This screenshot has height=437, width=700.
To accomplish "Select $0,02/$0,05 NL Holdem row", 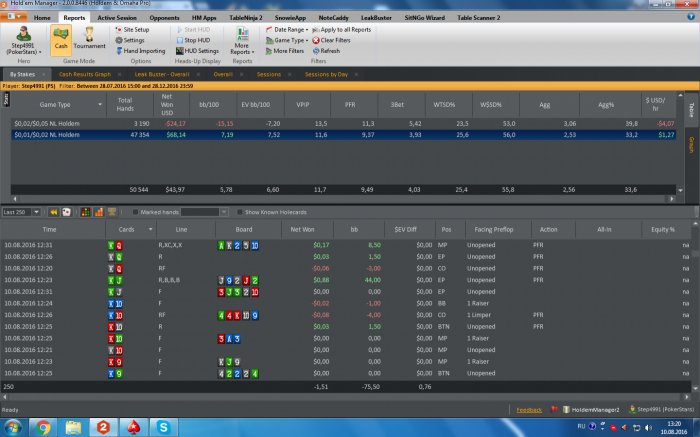I will [x=343, y=124].
